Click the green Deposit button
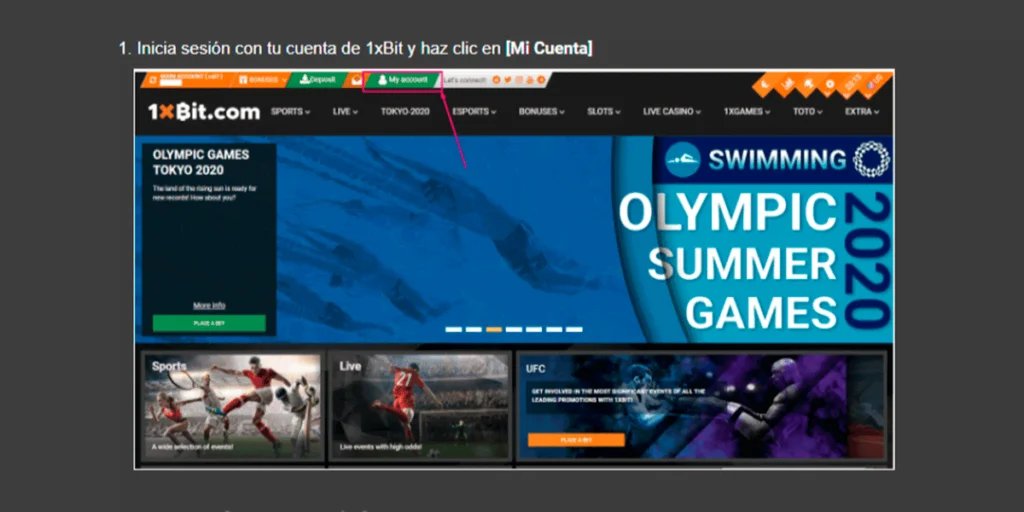The height and width of the screenshot is (512, 1024). (x=318, y=80)
